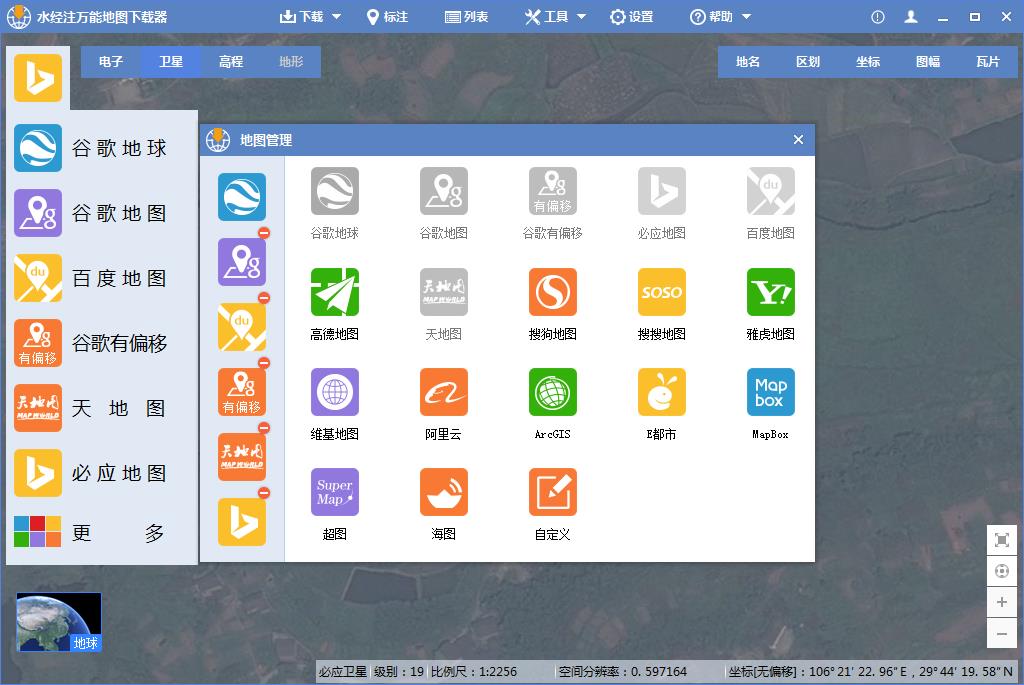The height and width of the screenshot is (685, 1024).
Task: Add E都市 map icon
Action: click(x=662, y=392)
